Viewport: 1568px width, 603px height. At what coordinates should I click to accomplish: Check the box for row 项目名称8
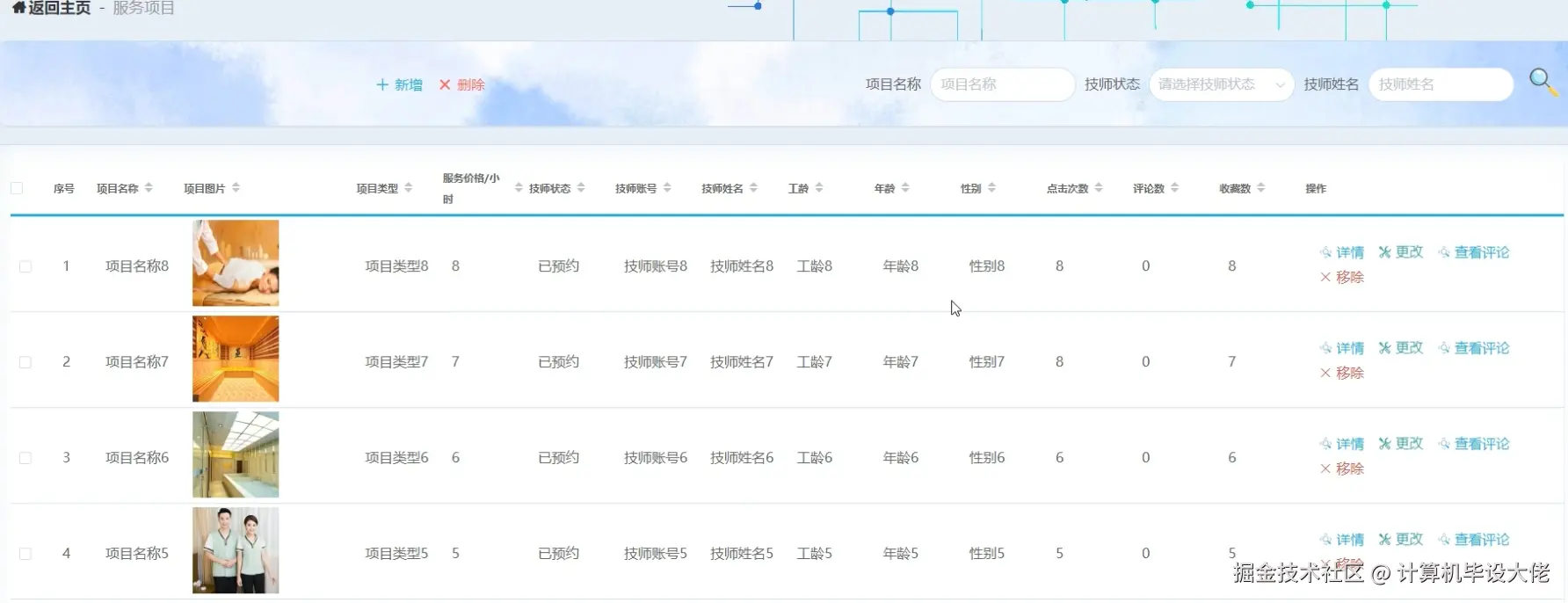[x=25, y=266]
